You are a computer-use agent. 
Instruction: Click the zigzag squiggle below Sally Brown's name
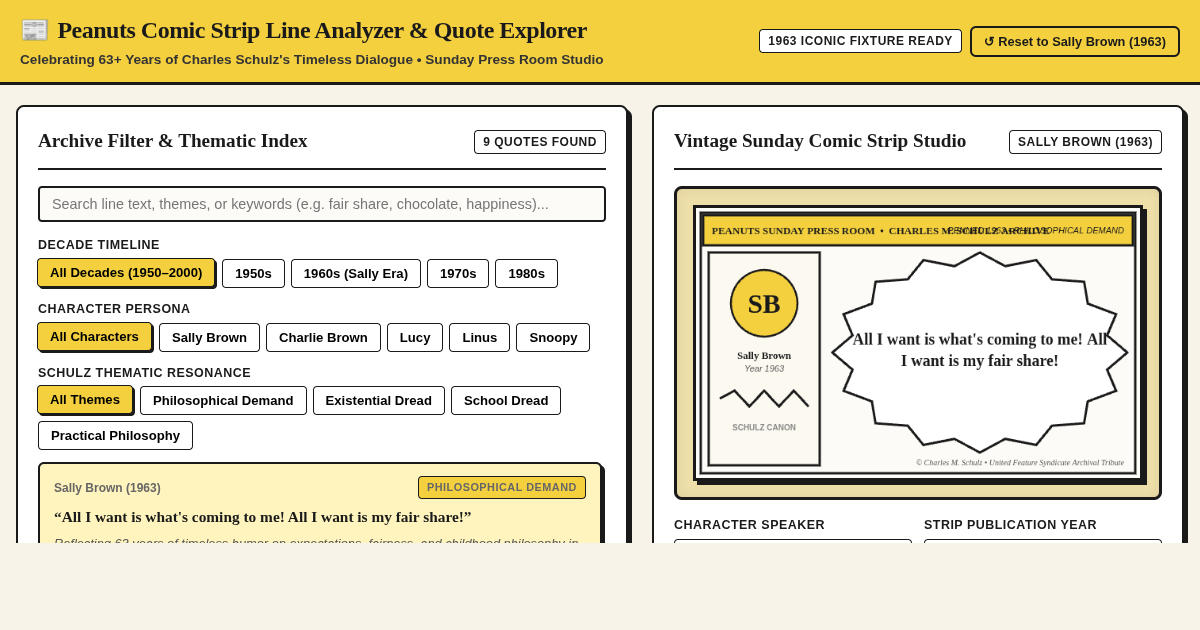[x=764, y=398]
